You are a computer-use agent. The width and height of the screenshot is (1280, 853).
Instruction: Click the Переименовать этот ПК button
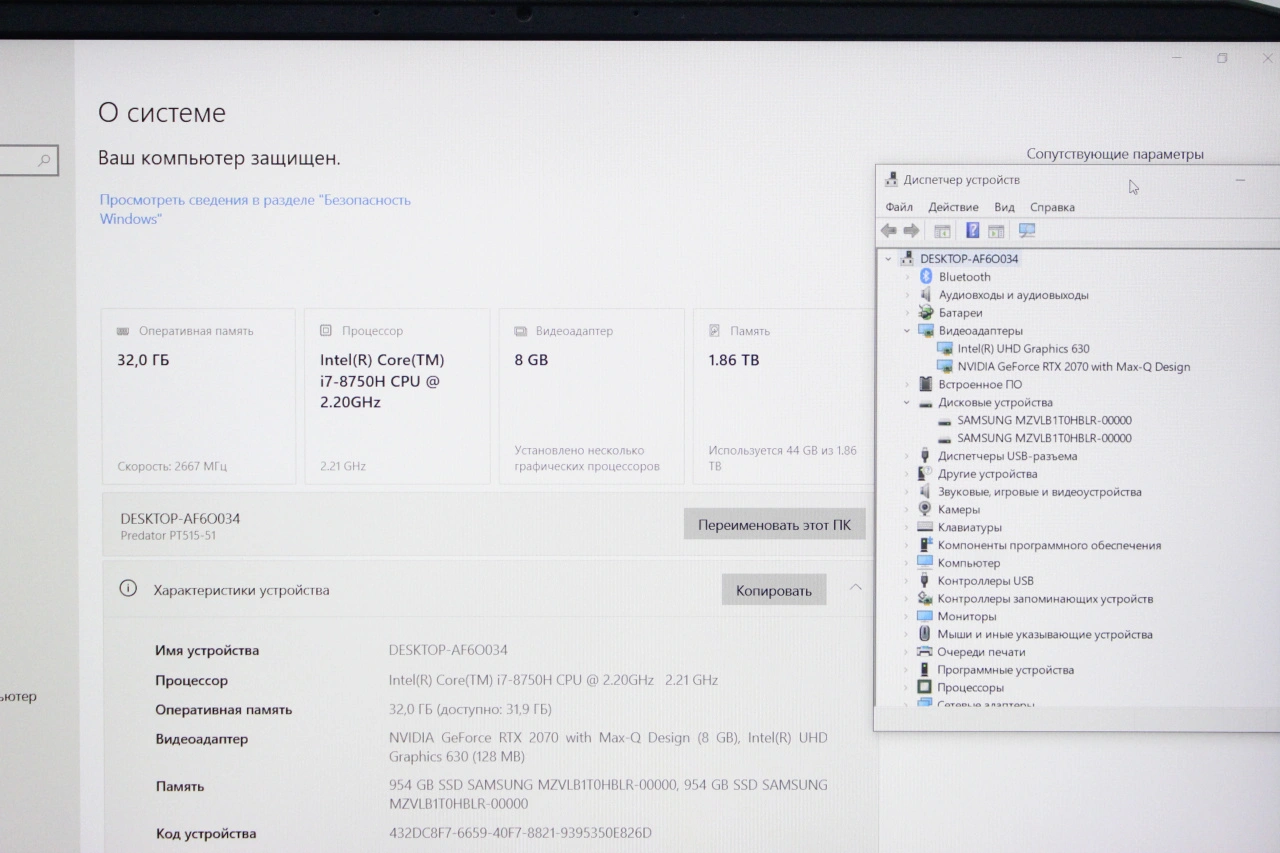click(x=775, y=524)
